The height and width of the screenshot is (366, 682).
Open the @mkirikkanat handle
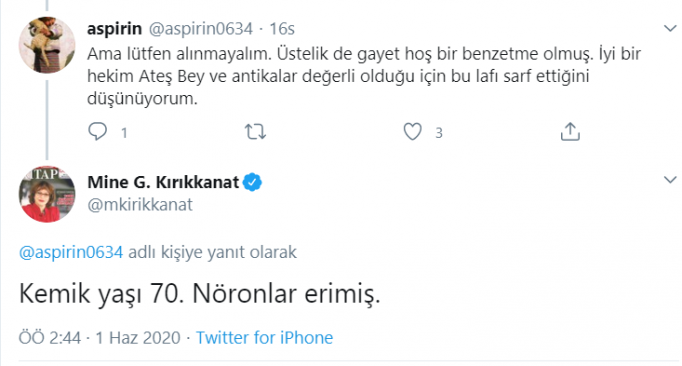pyautogui.click(x=140, y=205)
